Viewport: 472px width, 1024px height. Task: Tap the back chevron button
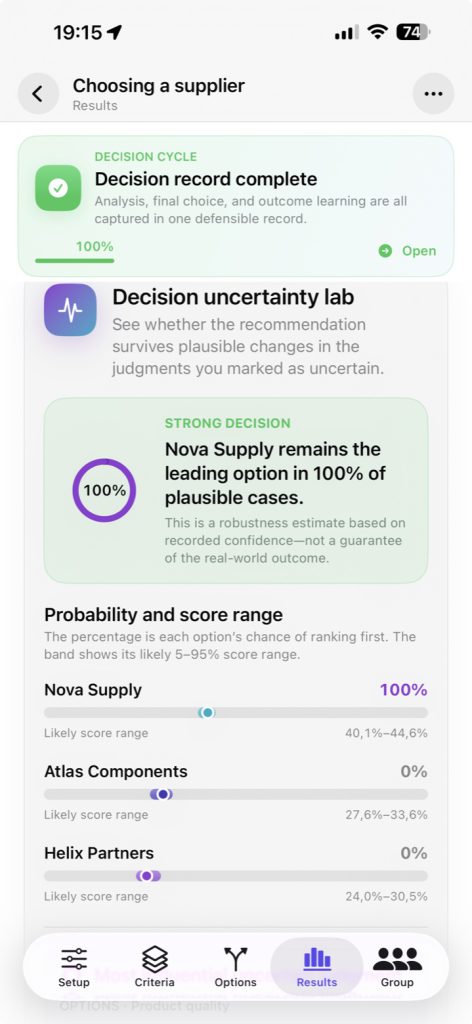(x=38, y=94)
